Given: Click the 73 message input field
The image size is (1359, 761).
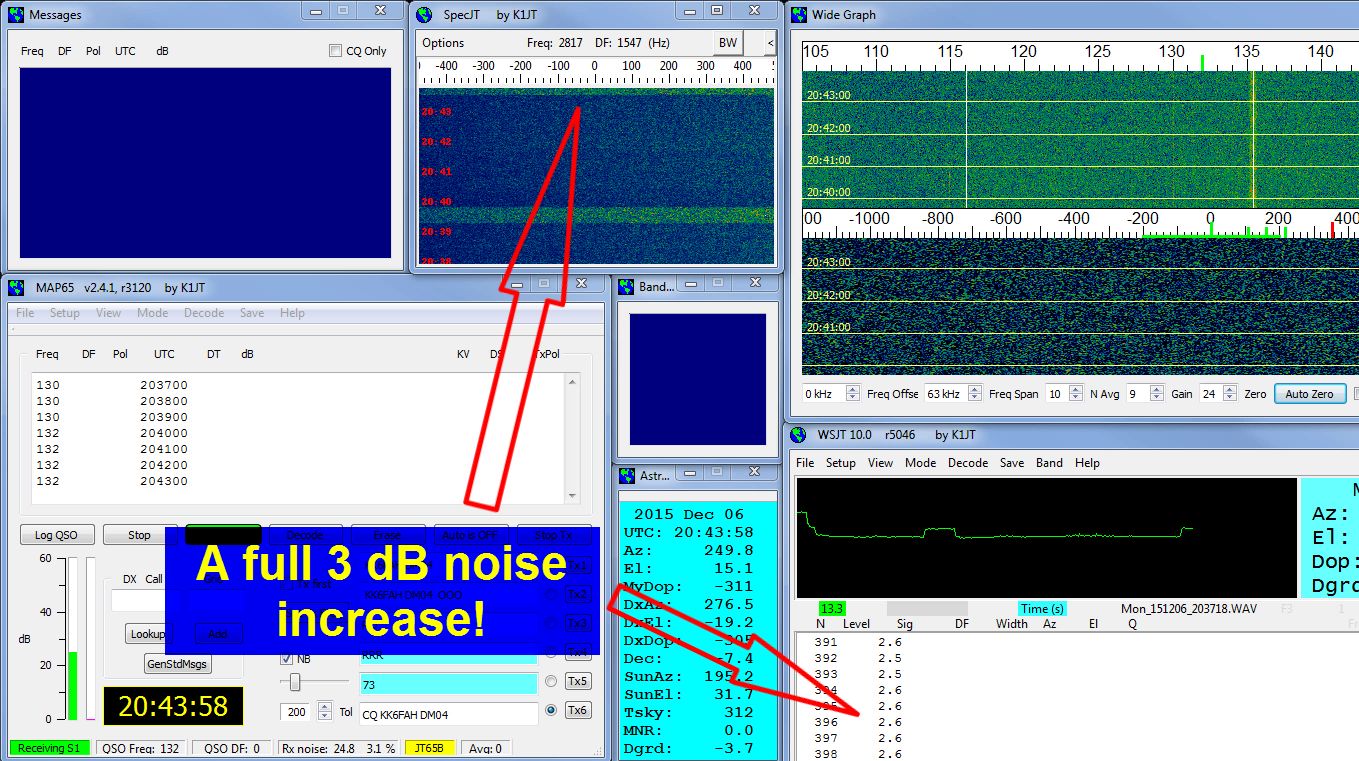Looking at the screenshot, I should (x=448, y=684).
